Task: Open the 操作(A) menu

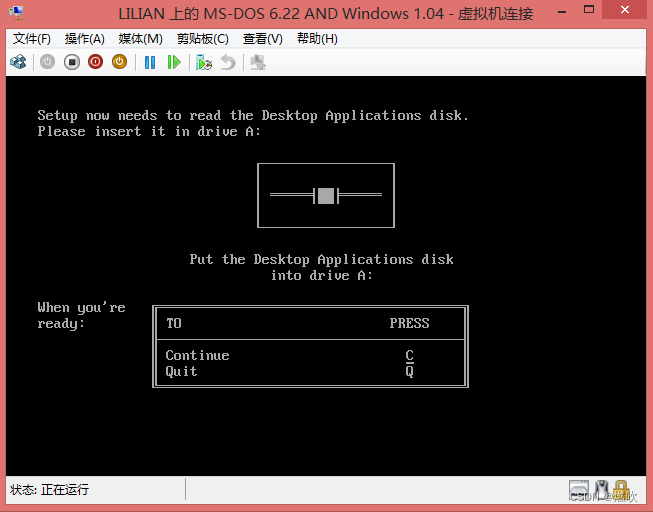Action: pyautogui.click(x=85, y=39)
